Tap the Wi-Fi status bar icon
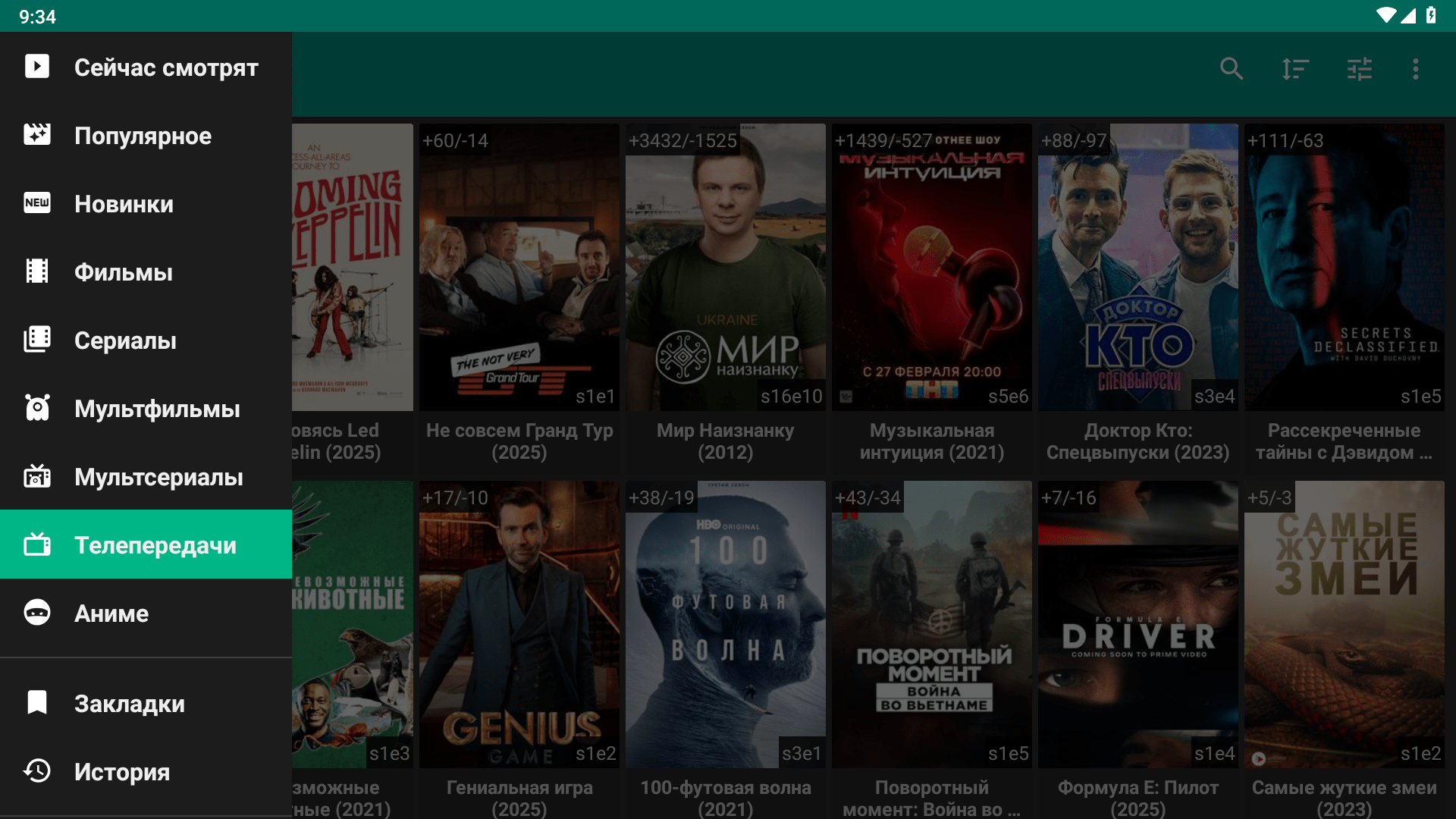Screen dimensions: 1456x819 (1386, 16)
